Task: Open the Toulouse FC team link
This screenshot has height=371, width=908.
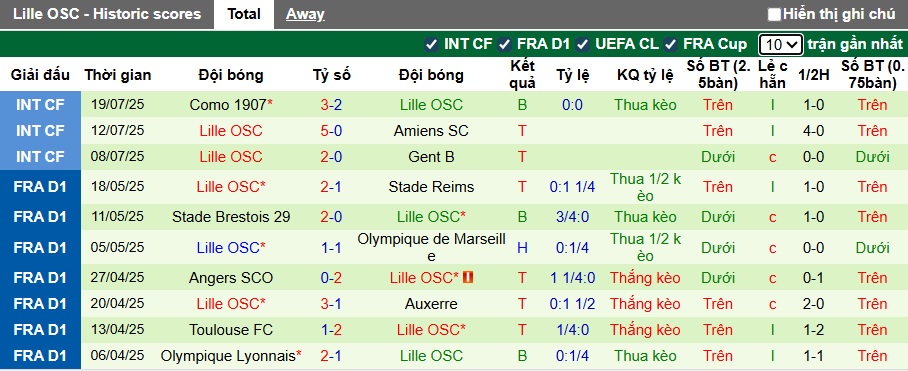Action: (x=230, y=330)
